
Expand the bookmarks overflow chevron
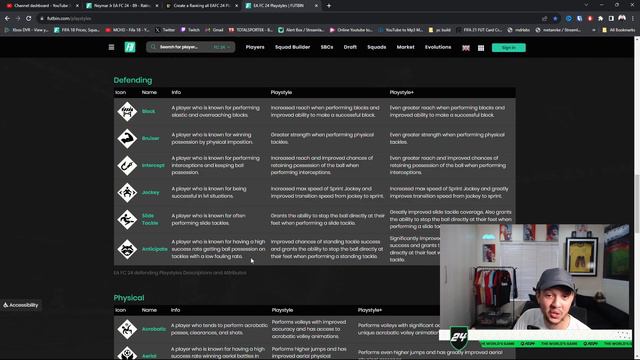pos(593,30)
